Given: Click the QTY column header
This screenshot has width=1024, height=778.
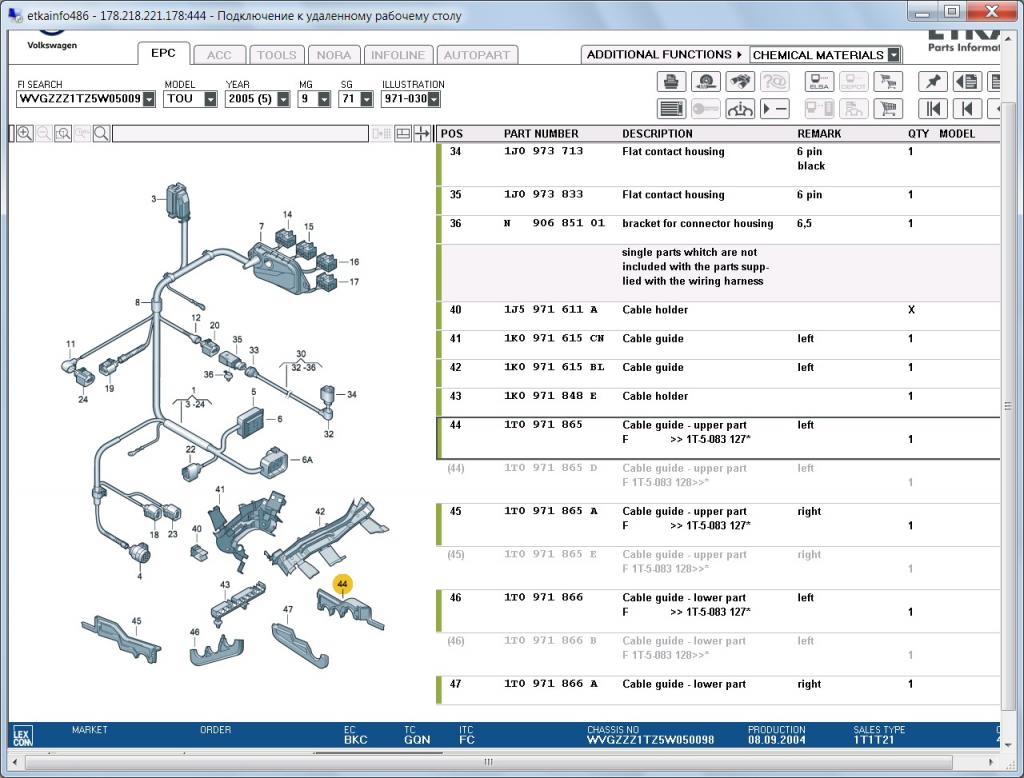Looking at the screenshot, I should (918, 134).
